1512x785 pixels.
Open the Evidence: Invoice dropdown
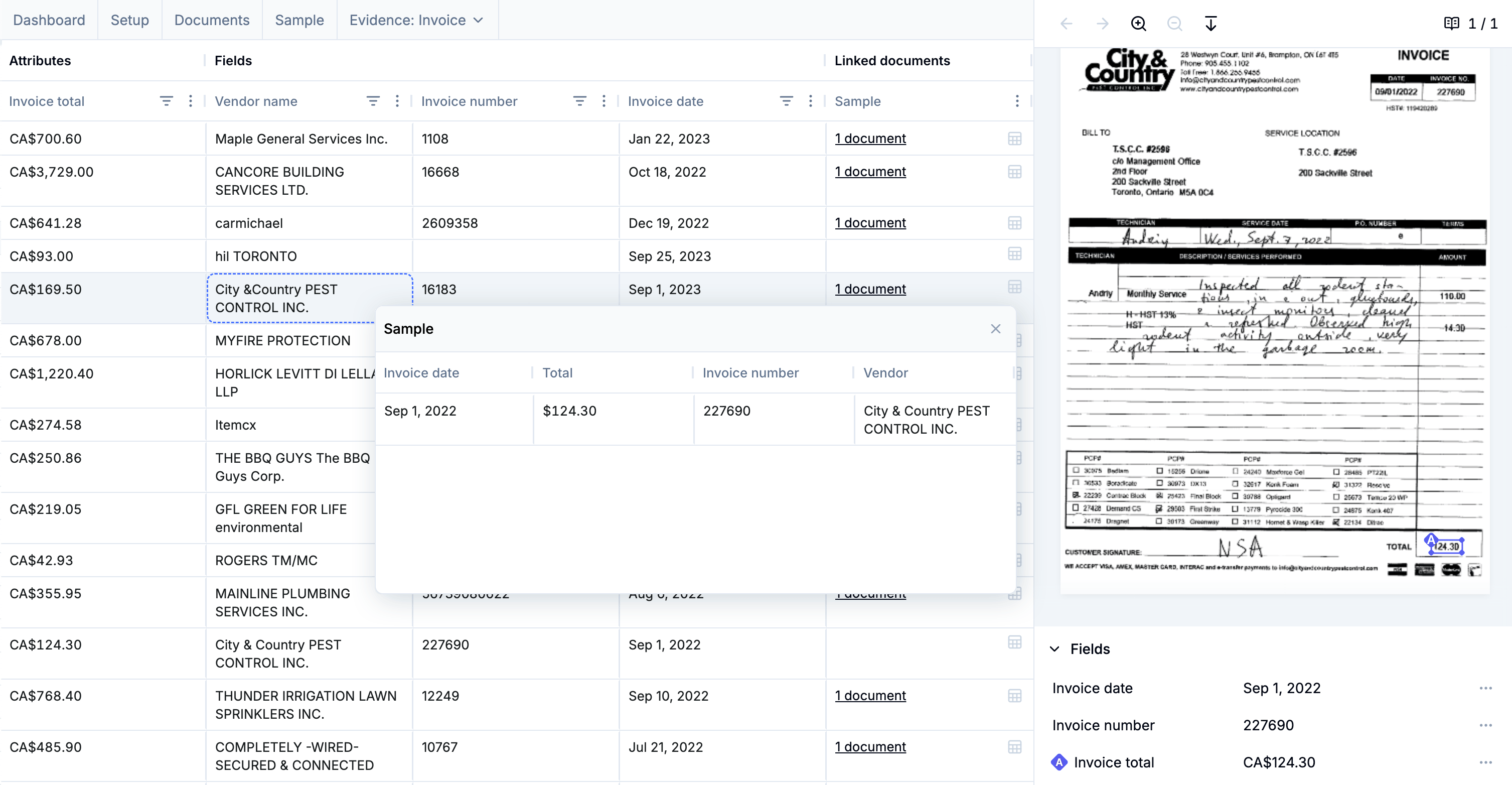point(417,20)
